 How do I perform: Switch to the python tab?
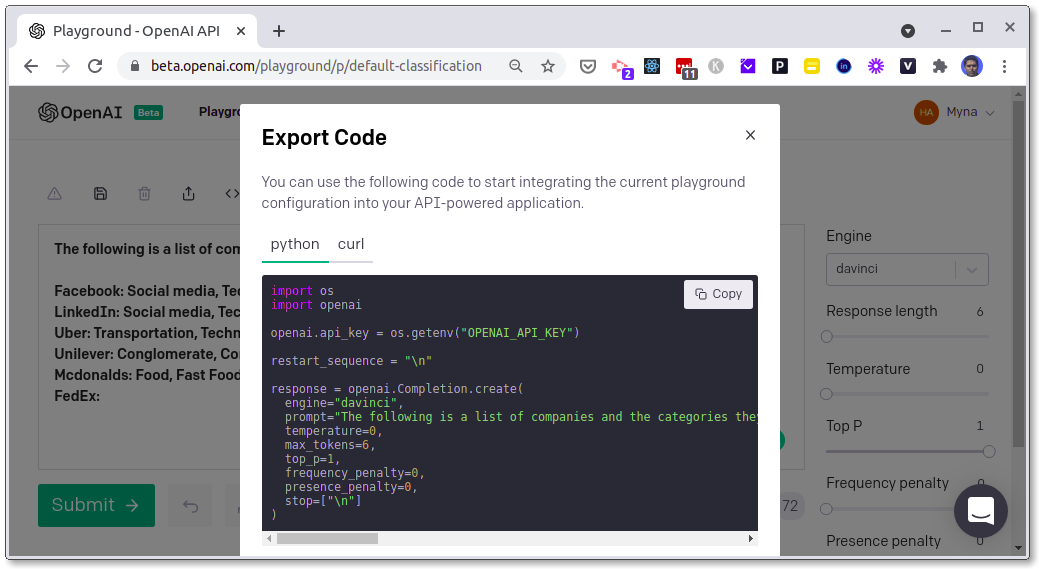pos(295,244)
